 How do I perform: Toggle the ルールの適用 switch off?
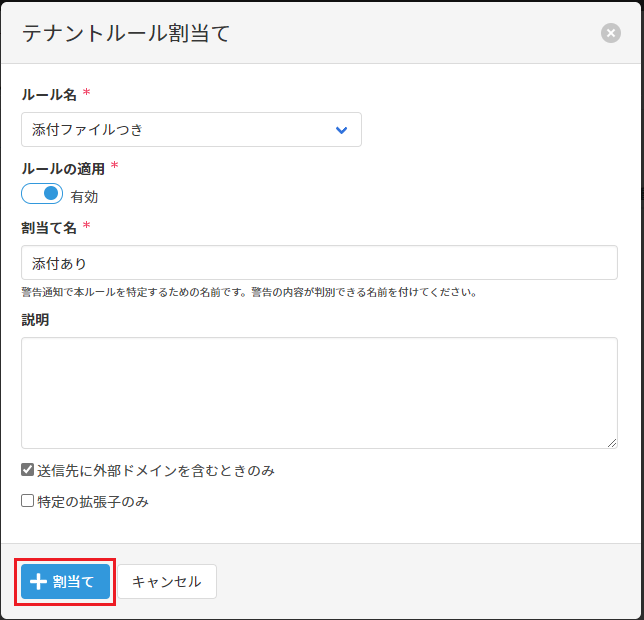pos(42,194)
